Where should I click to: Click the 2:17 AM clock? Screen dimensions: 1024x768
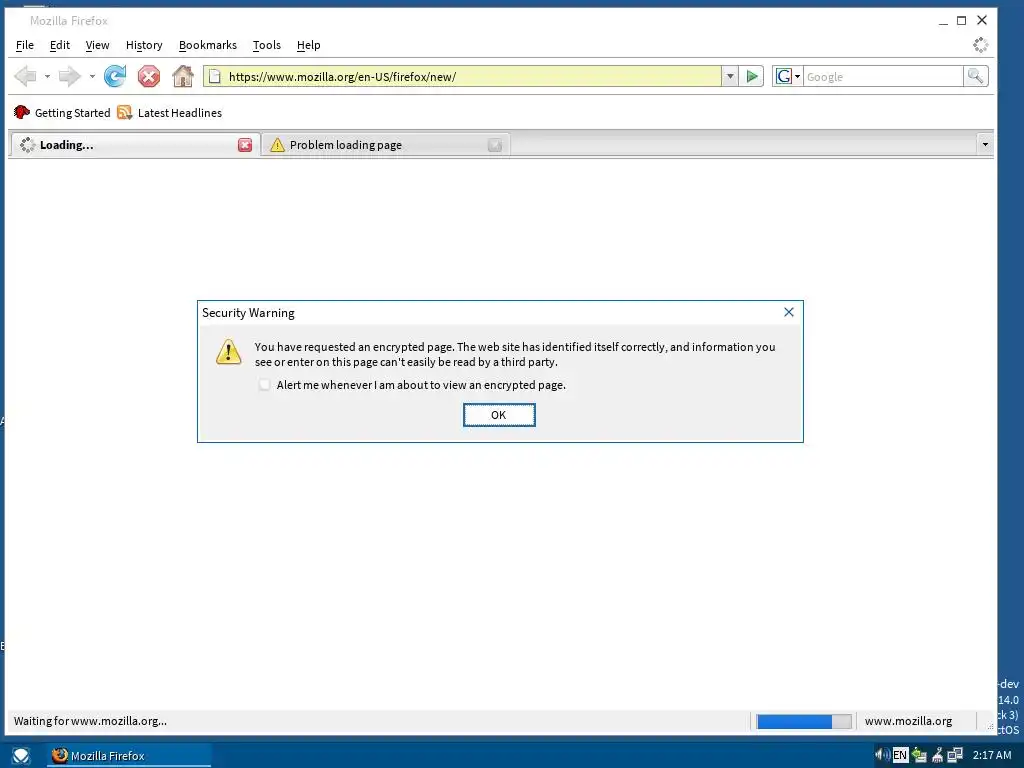(991, 755)
